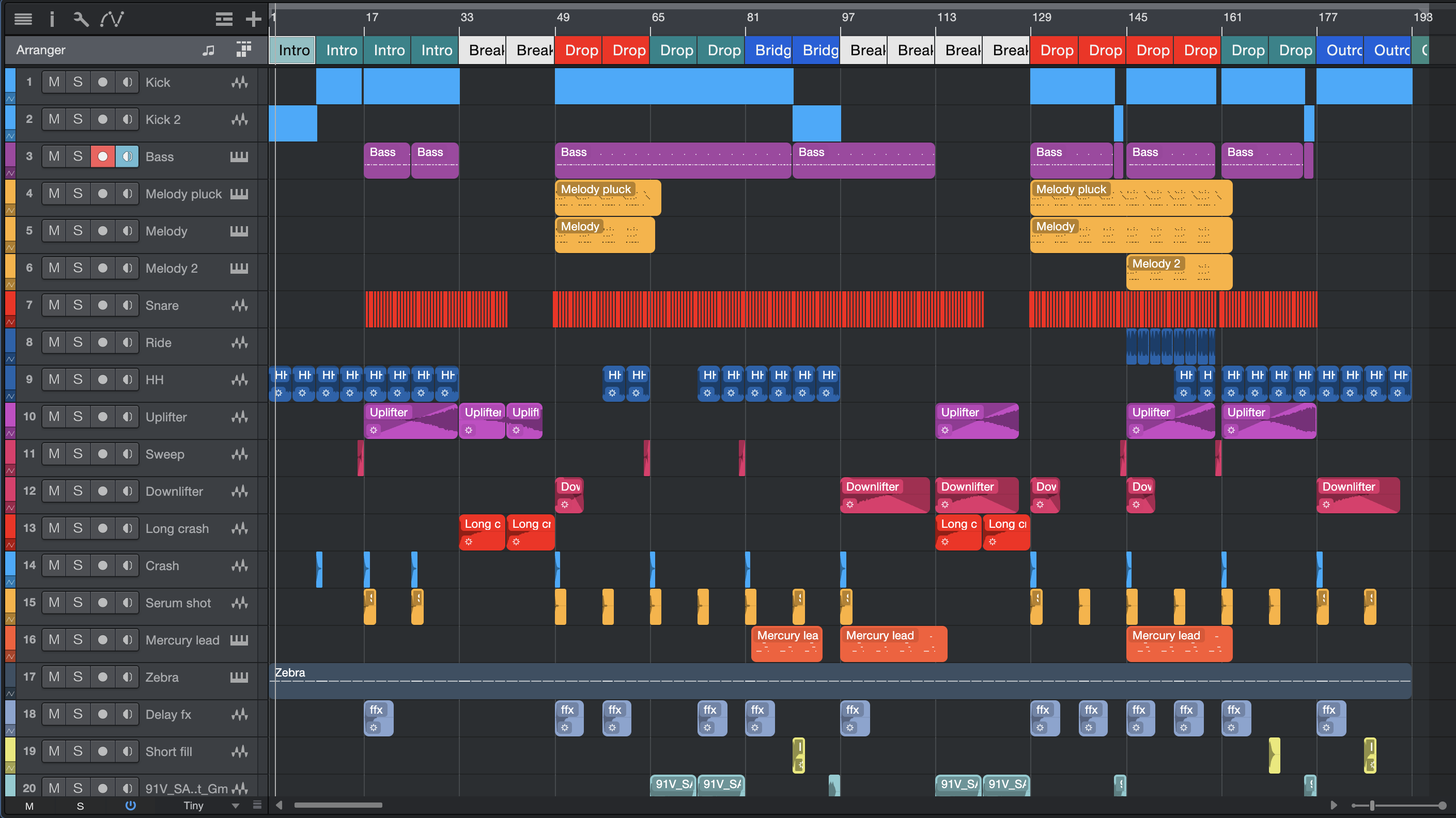1456x818 pixels.
Task: Arm record on the Zebra track
Action: tap(102, 677)
